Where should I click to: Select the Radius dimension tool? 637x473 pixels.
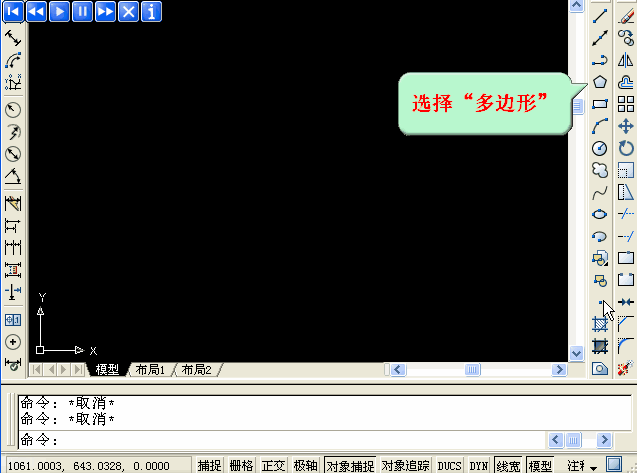13,110
